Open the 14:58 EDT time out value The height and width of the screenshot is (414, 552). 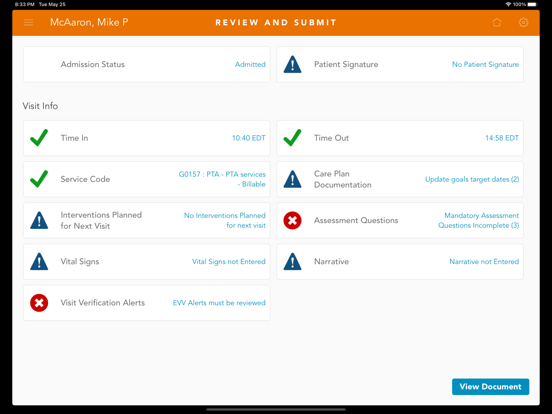tap(502, 138)
